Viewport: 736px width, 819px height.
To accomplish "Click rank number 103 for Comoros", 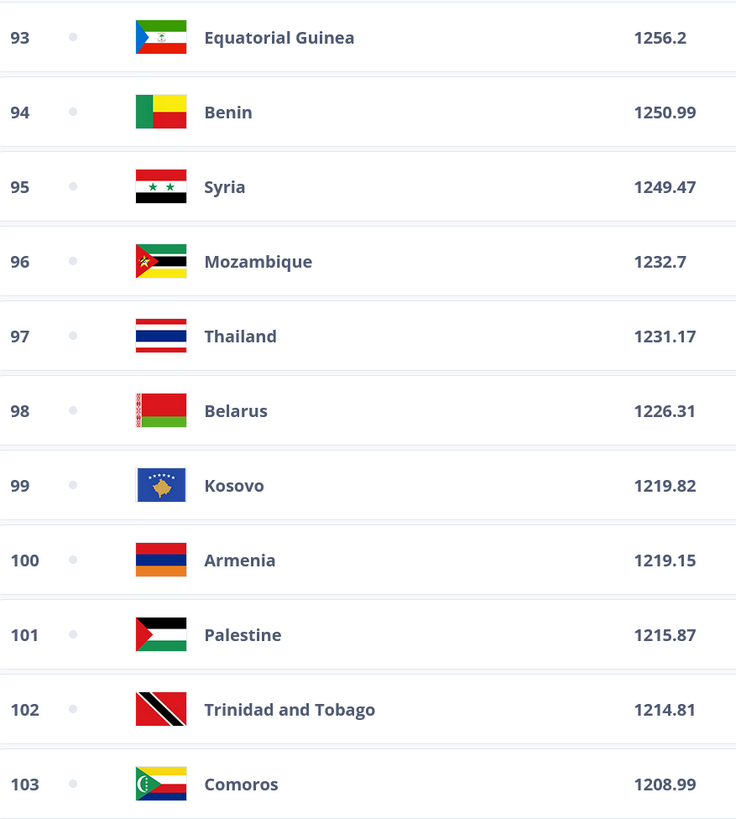I will click(25, 785).
